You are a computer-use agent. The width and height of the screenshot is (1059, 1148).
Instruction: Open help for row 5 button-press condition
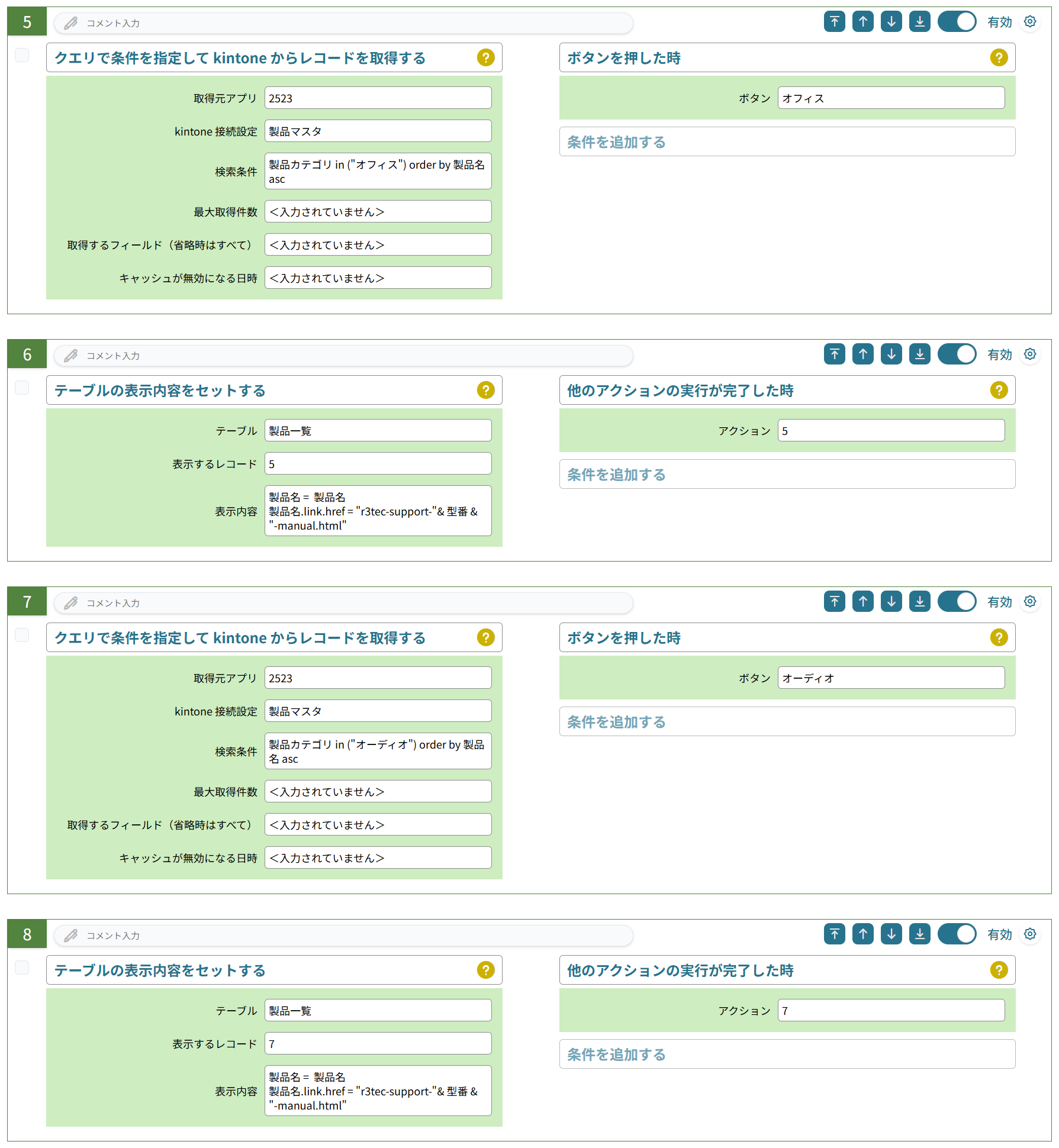pos(999,57)
